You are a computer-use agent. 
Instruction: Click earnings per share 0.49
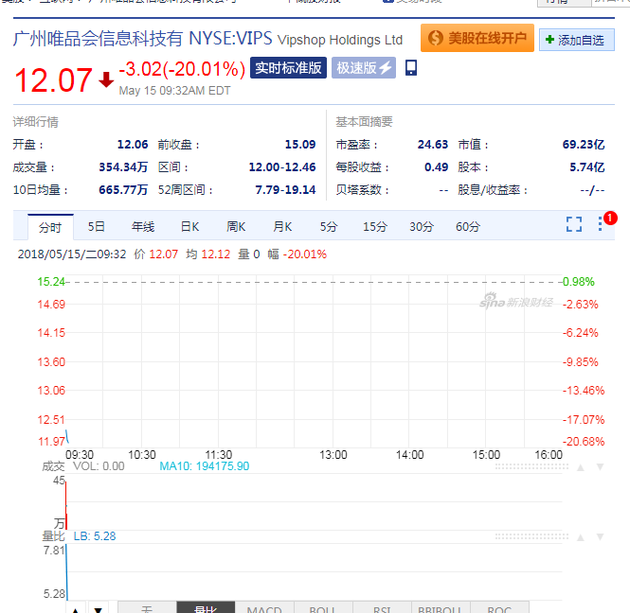(436, 167)
